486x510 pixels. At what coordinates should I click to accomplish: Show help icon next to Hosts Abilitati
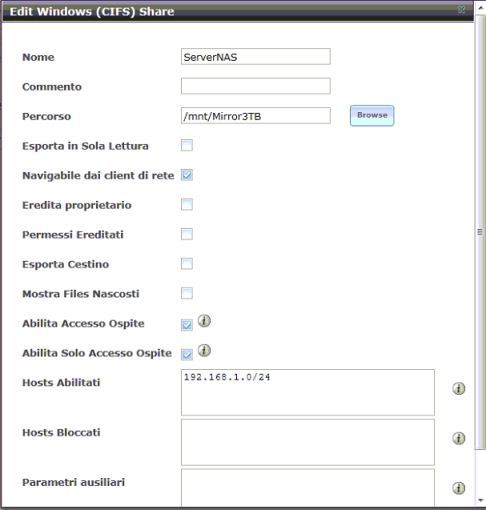pos(459,388)
